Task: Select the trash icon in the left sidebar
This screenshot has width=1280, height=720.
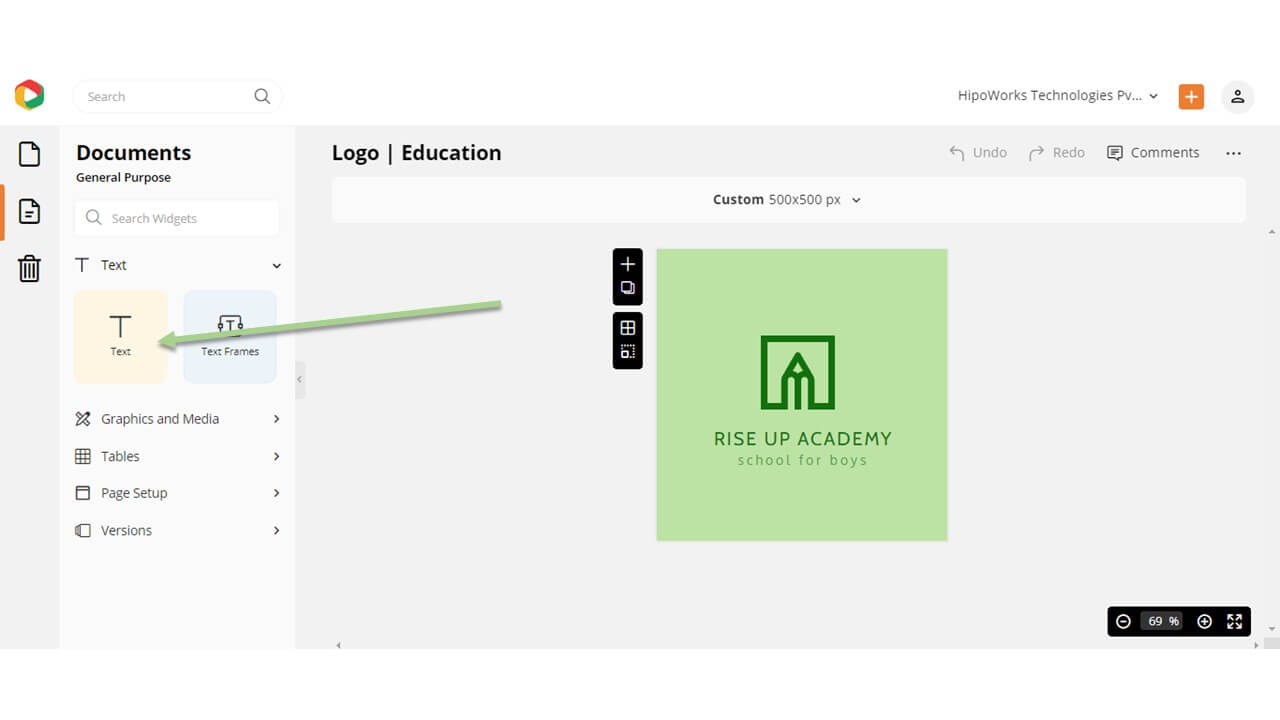Action: pyautogui.click(x=29, y=268)
